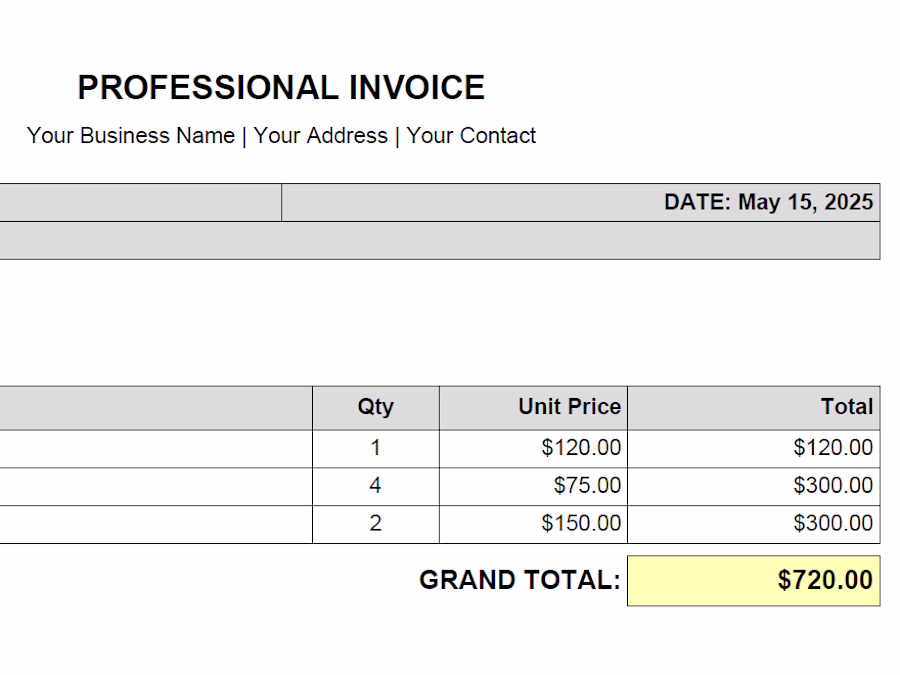This screenshot has width=900, height=675.
Task: Click the $150.00 unit price cell
Action: (x=533, y=524)
